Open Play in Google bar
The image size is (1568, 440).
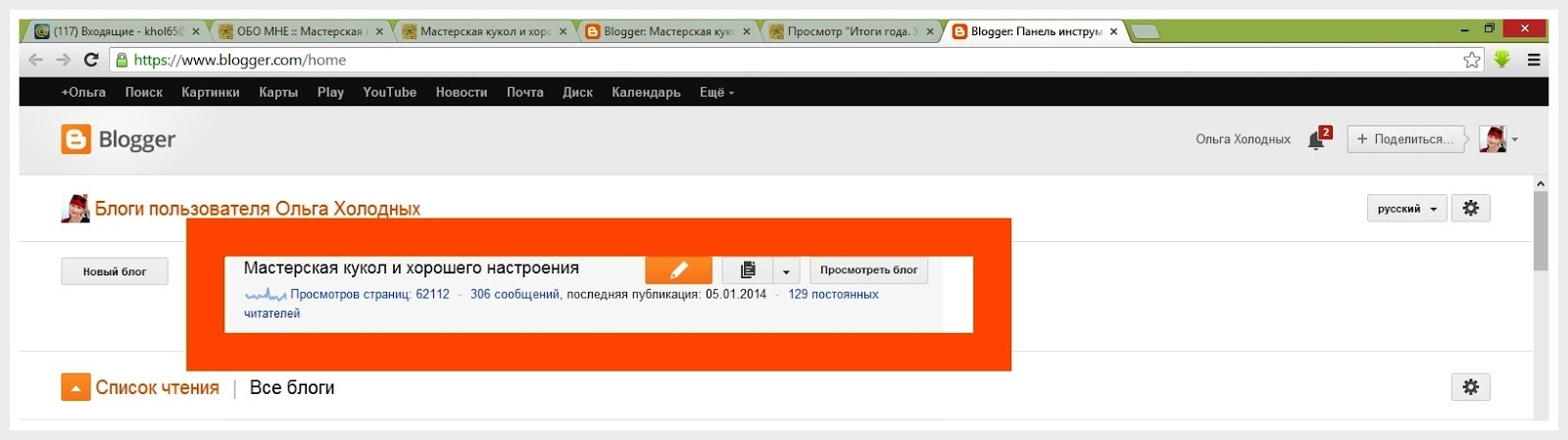[330, 92]
